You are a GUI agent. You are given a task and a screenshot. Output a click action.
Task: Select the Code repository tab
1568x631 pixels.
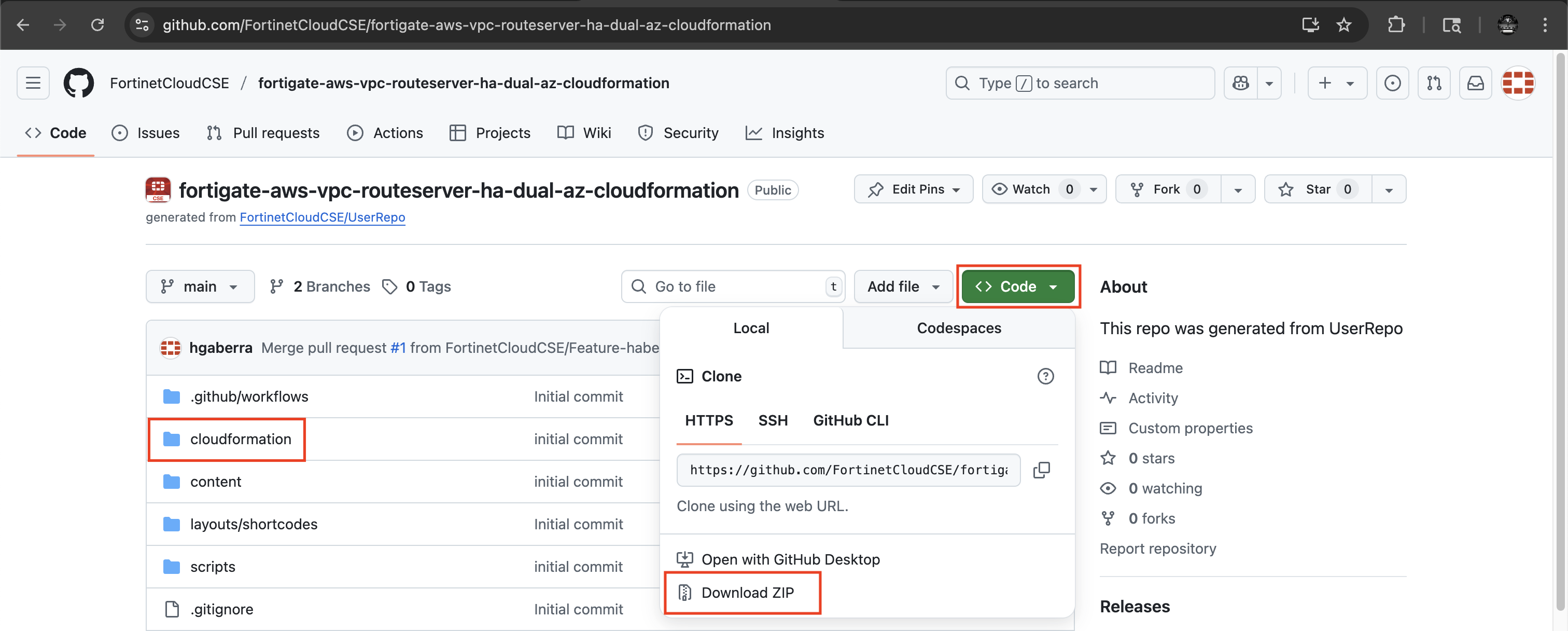click(55, 133)
